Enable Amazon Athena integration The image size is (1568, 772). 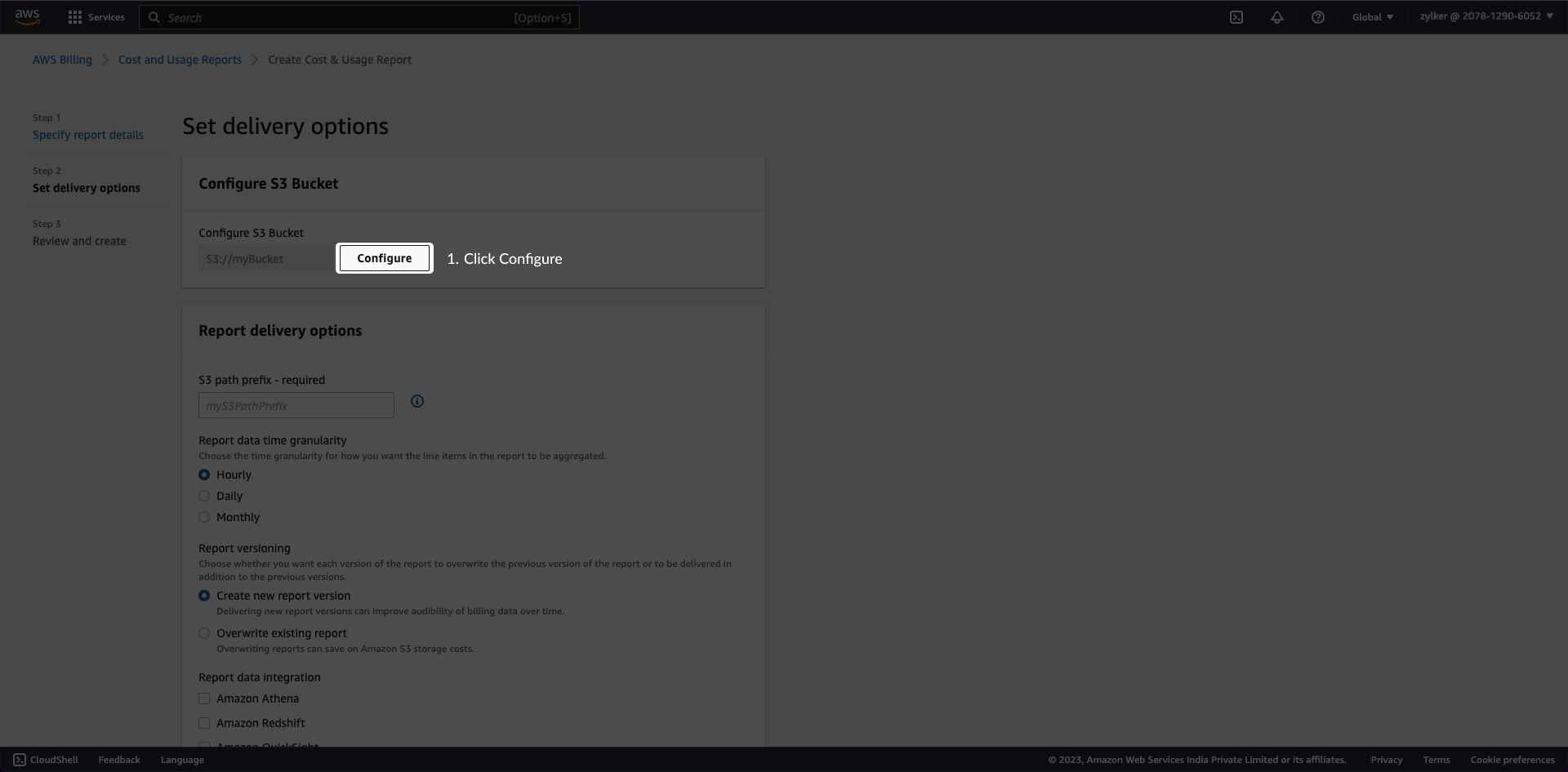coord(204,698)
